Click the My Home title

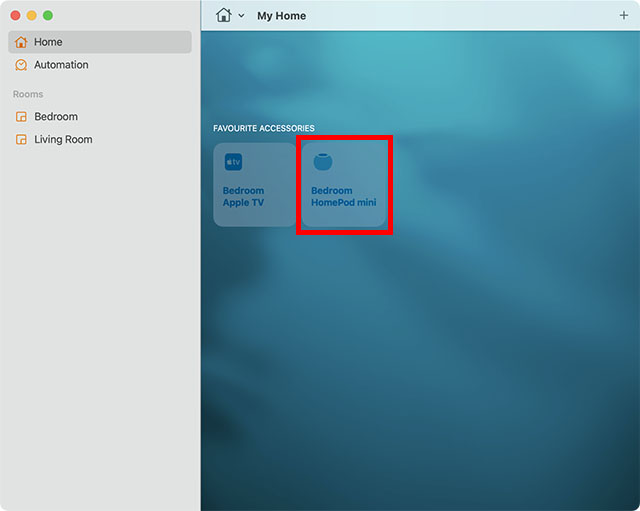click(x=282, y=16)
